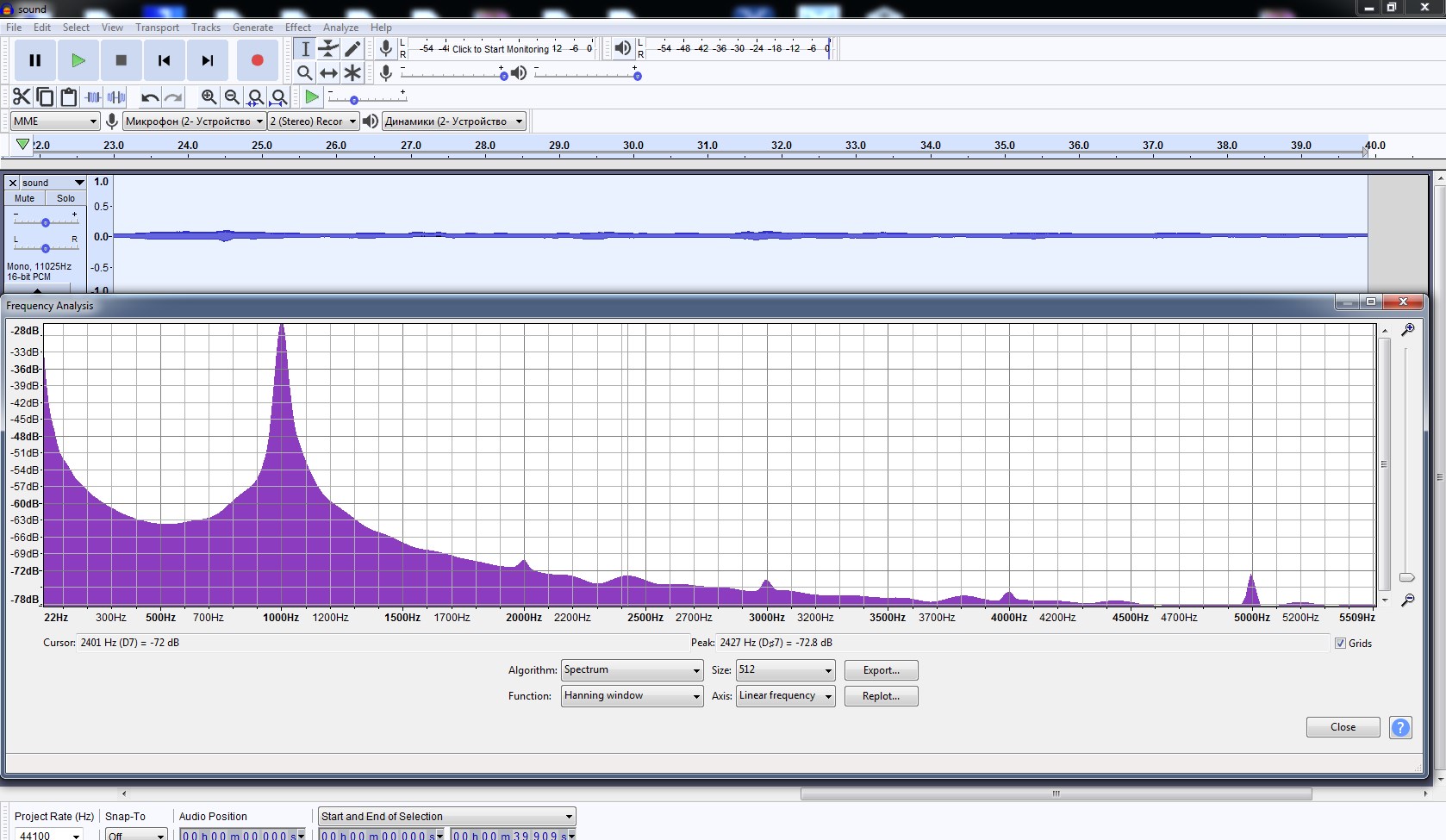Select the Time Shift tool
1446x840 pixels.
328,73
